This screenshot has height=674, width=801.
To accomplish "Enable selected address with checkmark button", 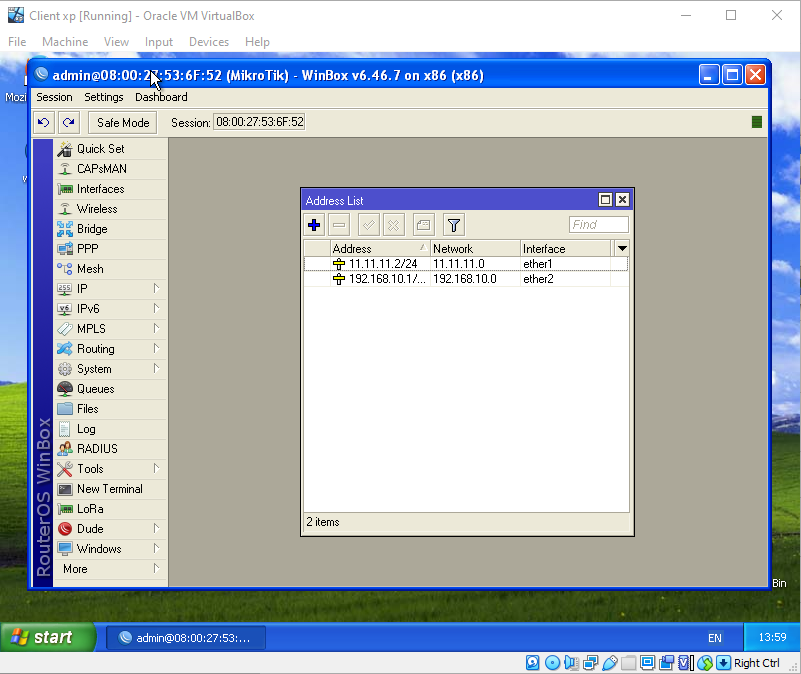I will pyautogui.click(x=368, y=225).
